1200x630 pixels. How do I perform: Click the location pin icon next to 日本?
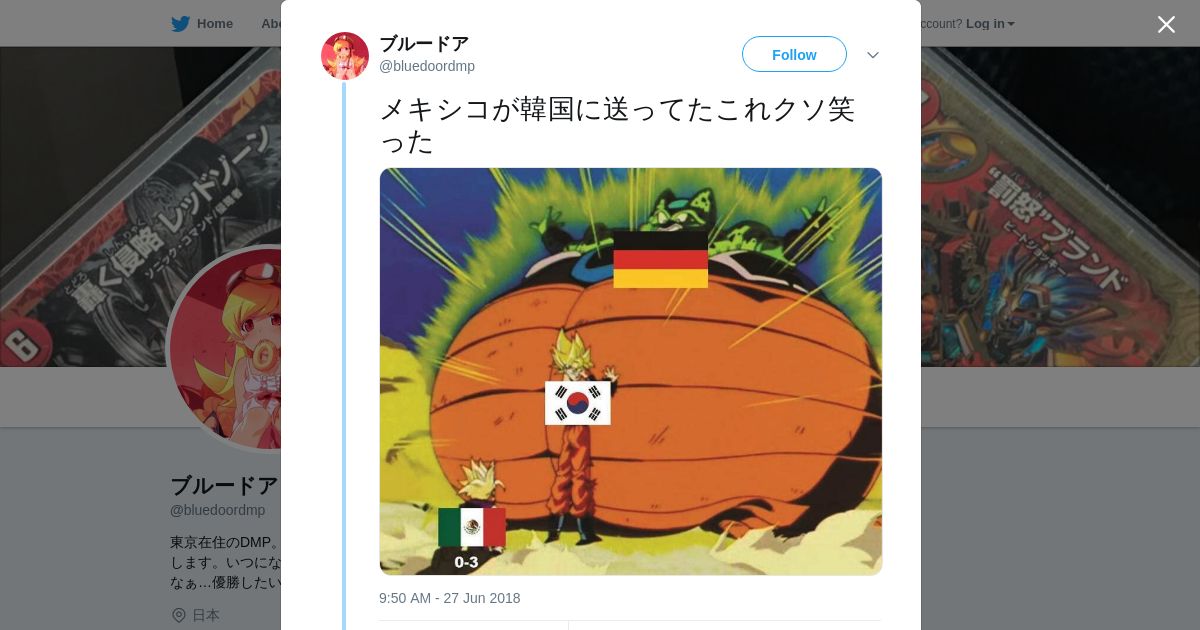coord(178,615)
